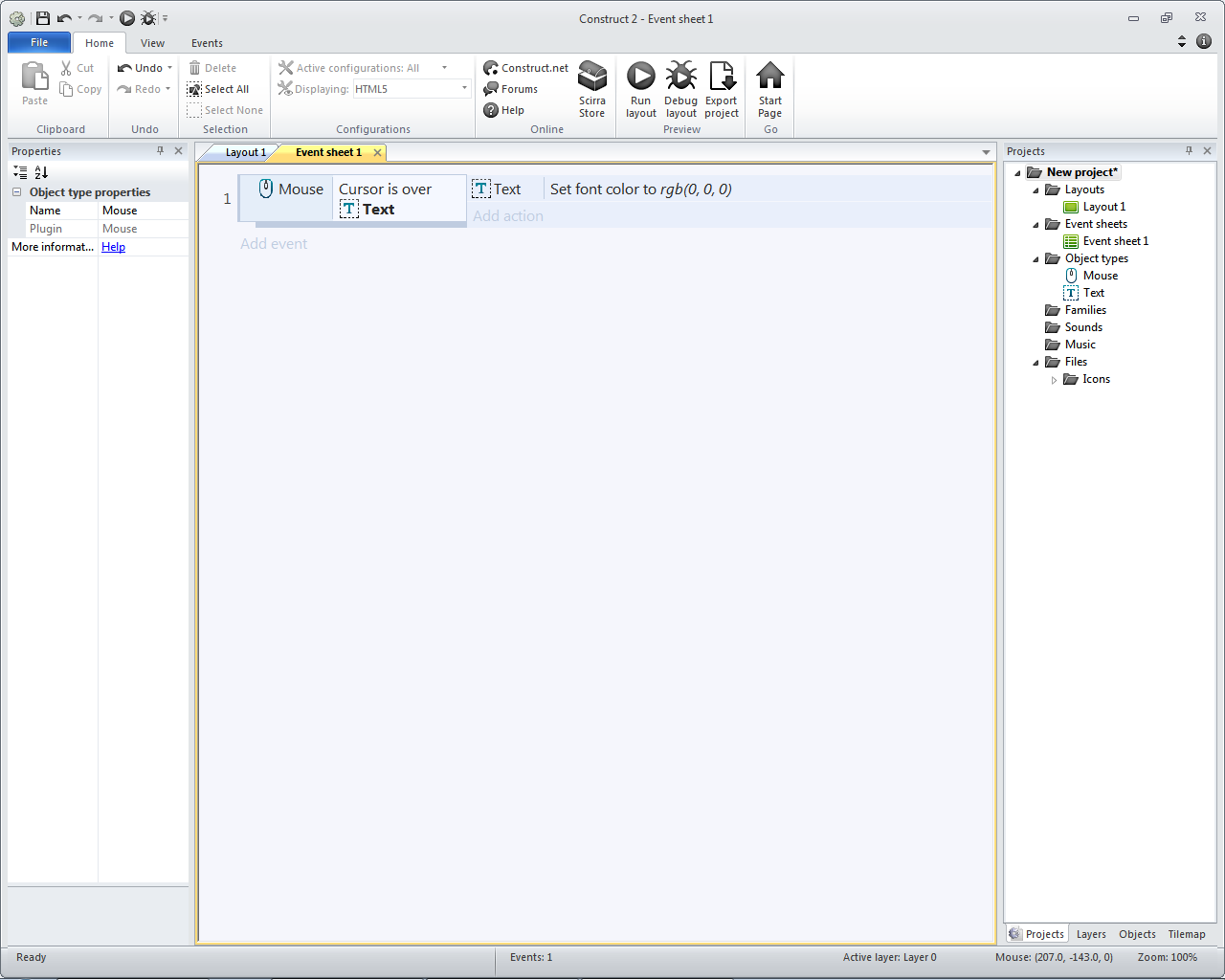Select the Set font color action

coord(640,189)
